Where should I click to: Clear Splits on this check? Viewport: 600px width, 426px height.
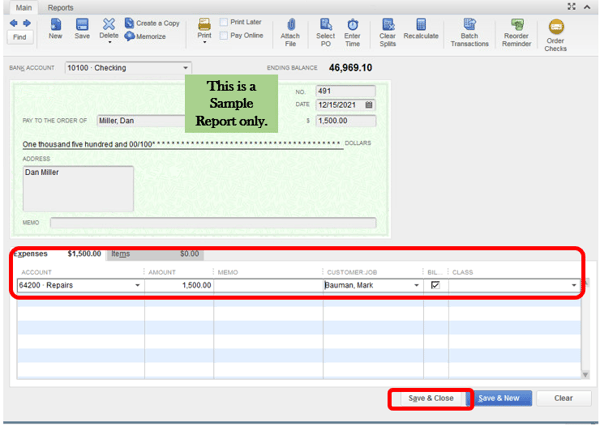[x=388, y=33]
